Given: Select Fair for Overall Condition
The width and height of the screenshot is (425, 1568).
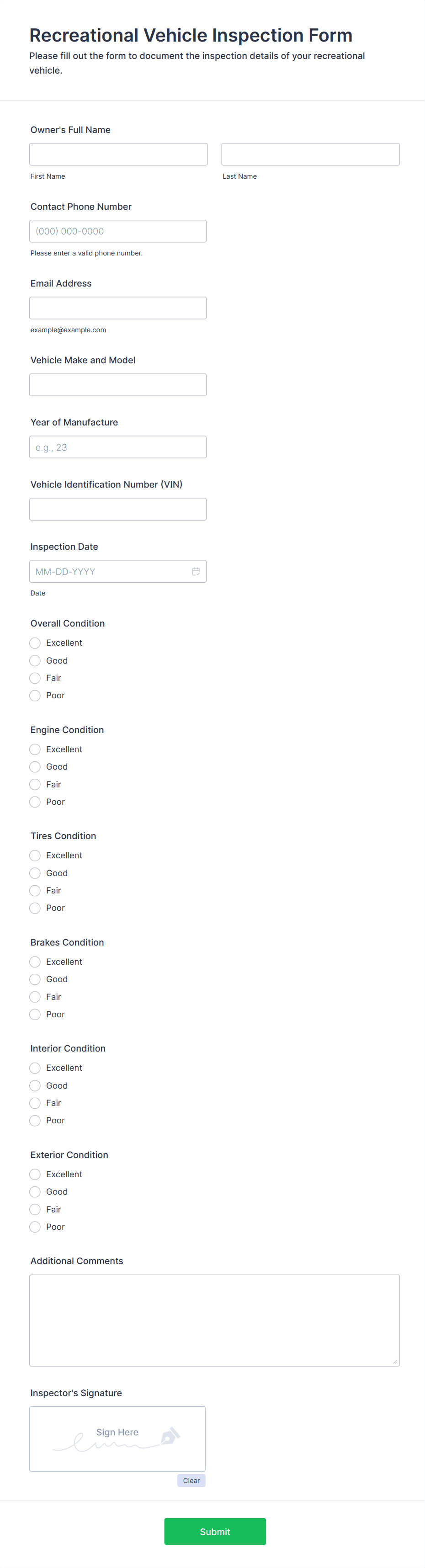Looking at the screenshot, I should pos(35,677).
